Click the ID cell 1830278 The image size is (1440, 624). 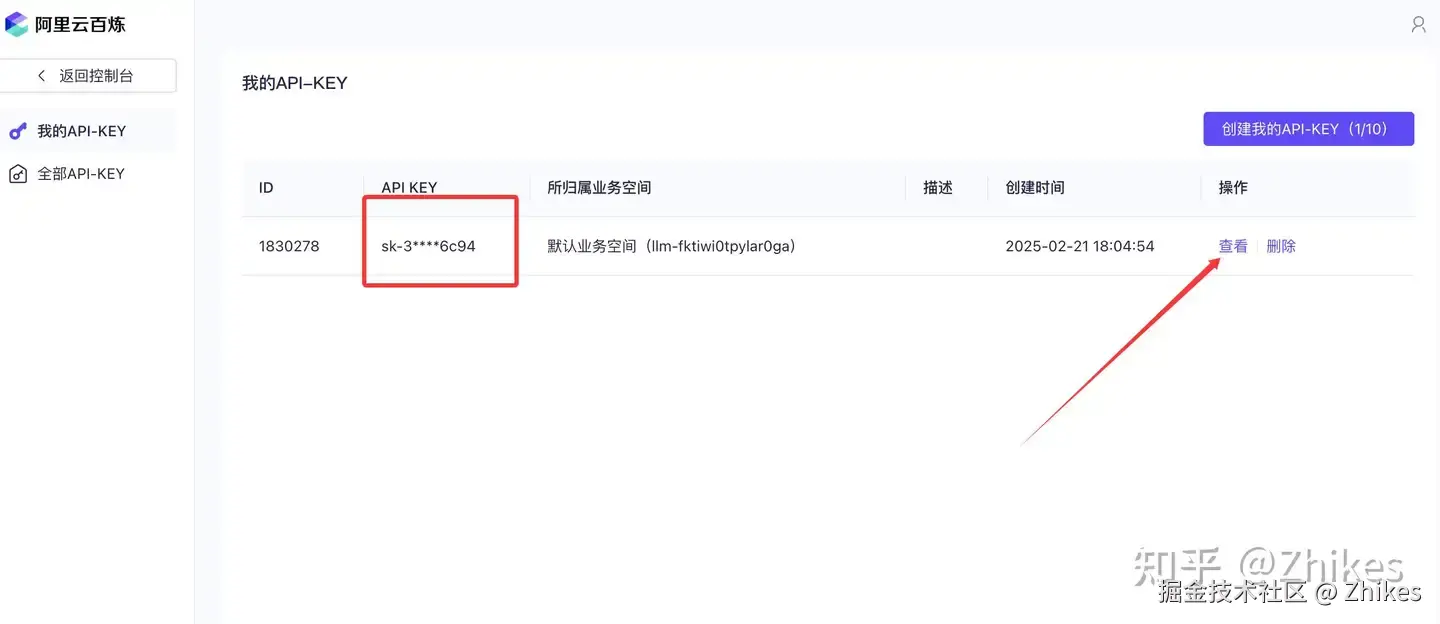(x=289, y=246)
